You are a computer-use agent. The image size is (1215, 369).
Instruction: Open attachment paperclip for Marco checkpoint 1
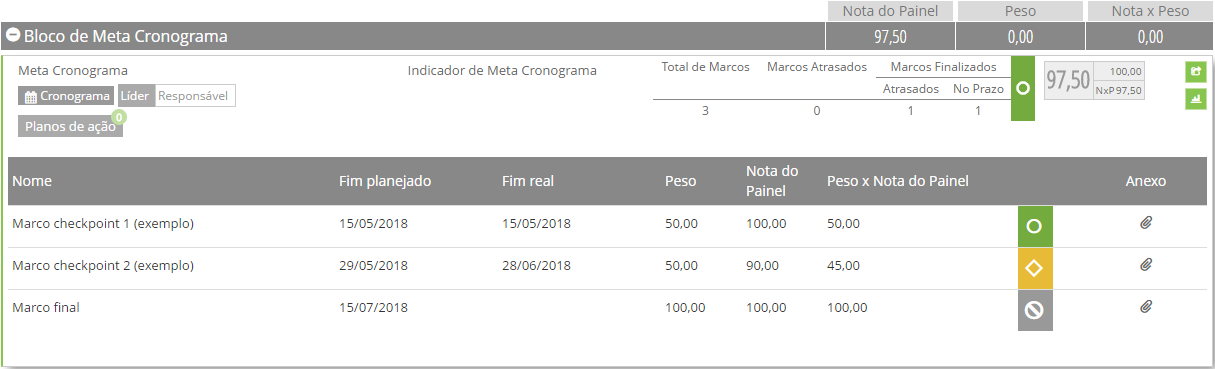pos(1146,223)
